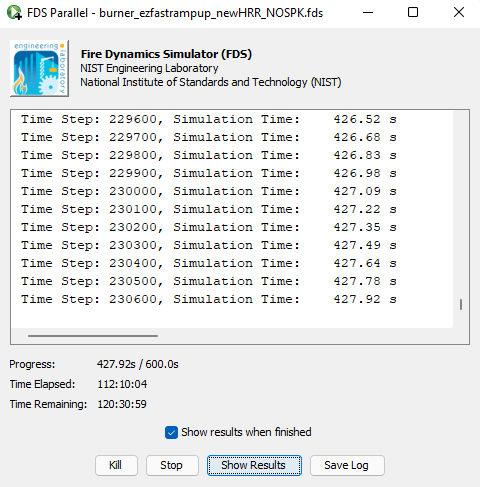The image size is (480, 487).
Task: Save the simulation log
Action: 347,465
